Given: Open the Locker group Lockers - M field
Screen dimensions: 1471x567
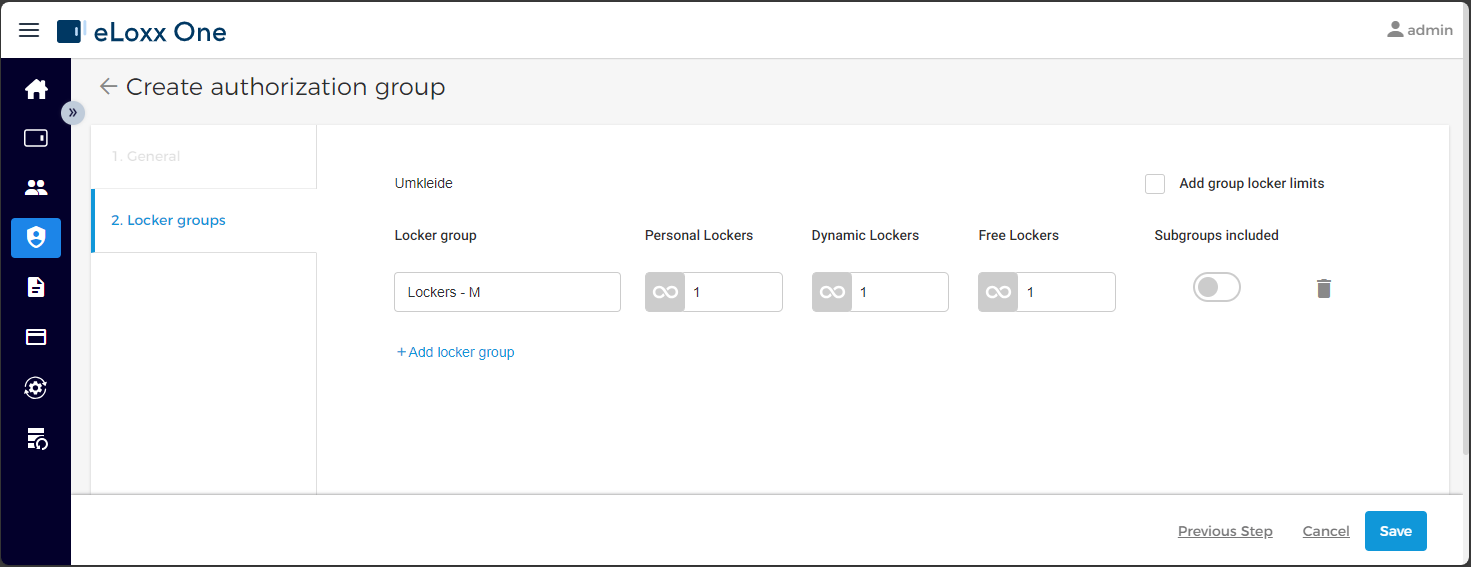Looking at the screenshot, I should pyautogui.click(x=507, y=292).
